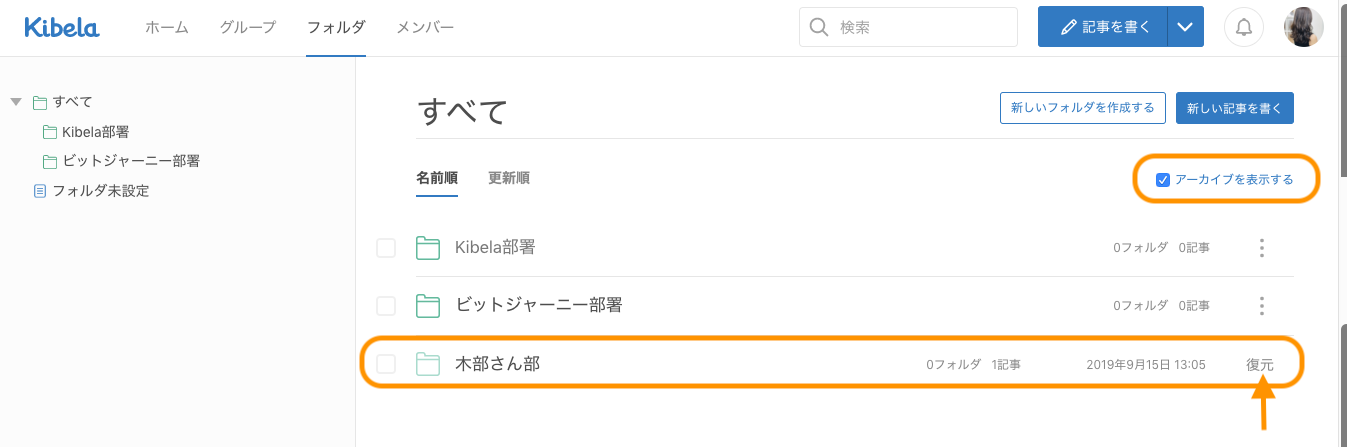Screen dimensions: 1347x447
Task: Restore 木部さん部 via the 復元 link
Action: click(x=1260, y=365)
